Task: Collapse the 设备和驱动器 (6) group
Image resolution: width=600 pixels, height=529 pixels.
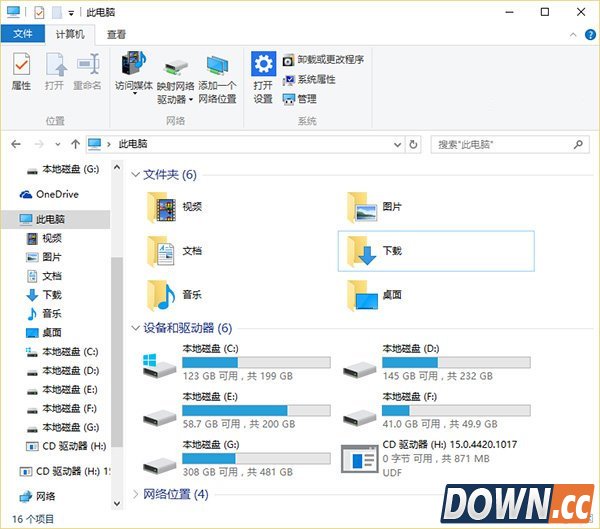Action: 136,328
